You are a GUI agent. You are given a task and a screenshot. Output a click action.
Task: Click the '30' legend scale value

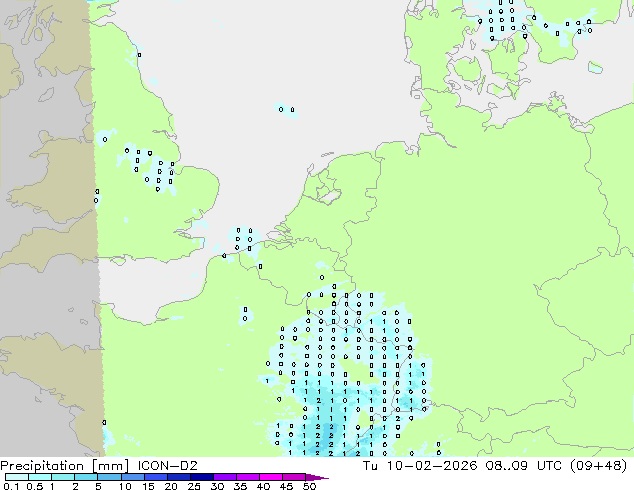(x=217, y=486)
